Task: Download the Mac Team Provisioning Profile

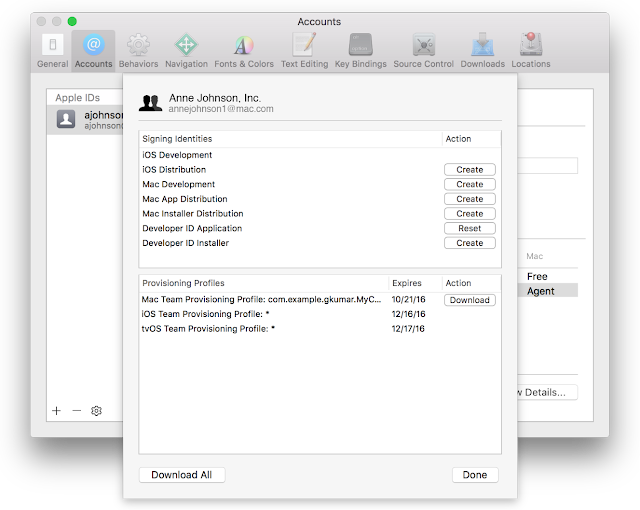Action: click(470, 300)
